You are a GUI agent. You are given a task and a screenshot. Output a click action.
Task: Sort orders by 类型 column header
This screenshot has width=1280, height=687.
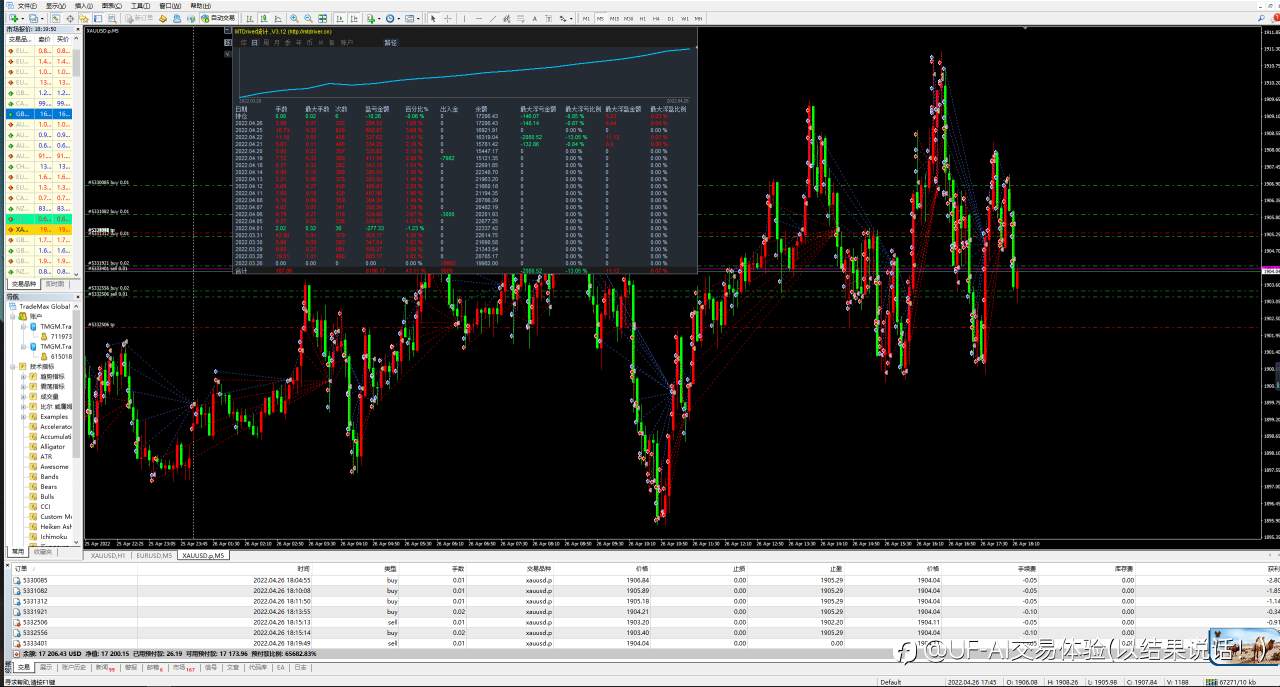tap(391, 568)
